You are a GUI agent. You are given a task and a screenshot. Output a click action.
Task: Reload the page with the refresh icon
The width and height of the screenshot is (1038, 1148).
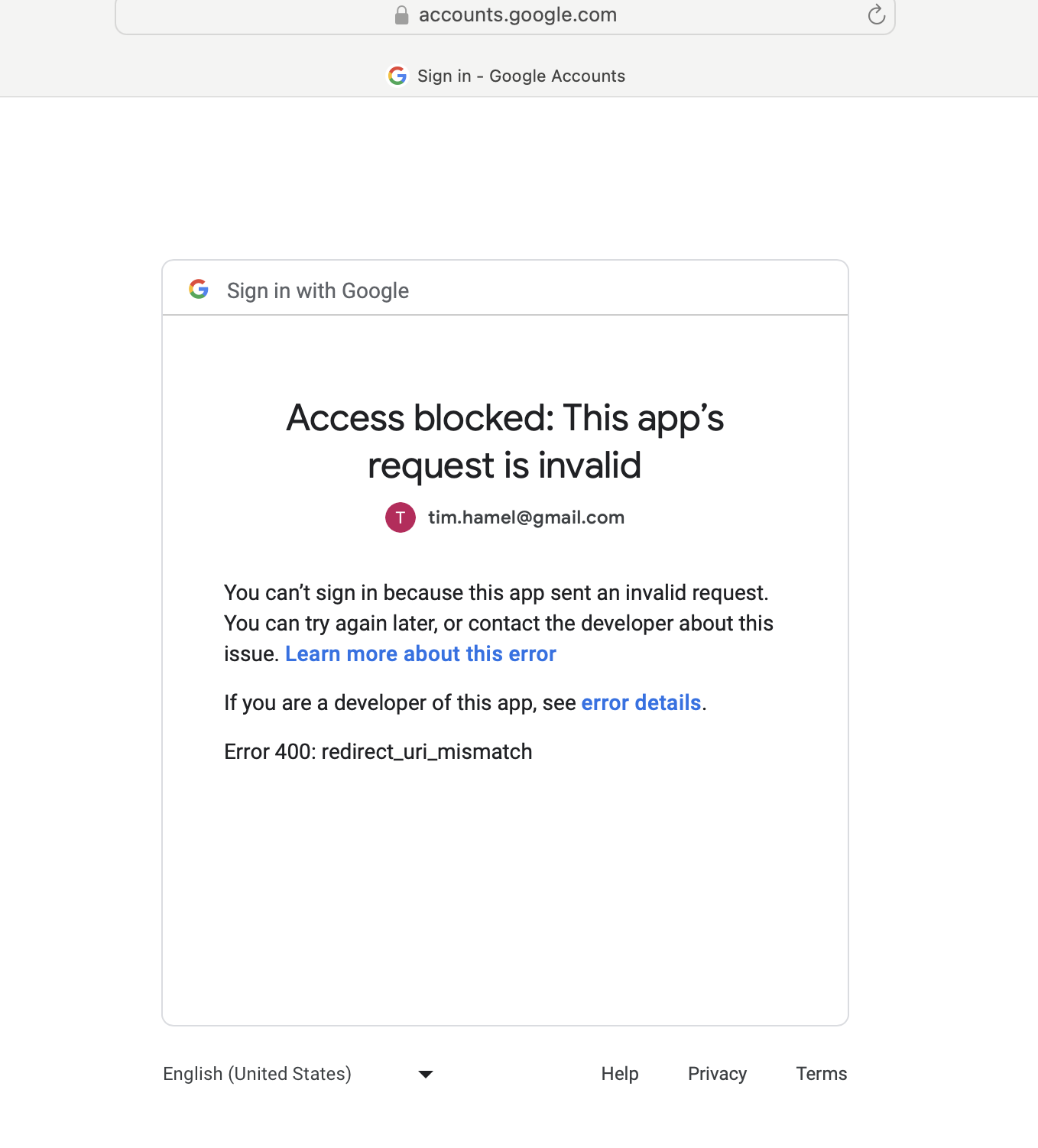876,15
